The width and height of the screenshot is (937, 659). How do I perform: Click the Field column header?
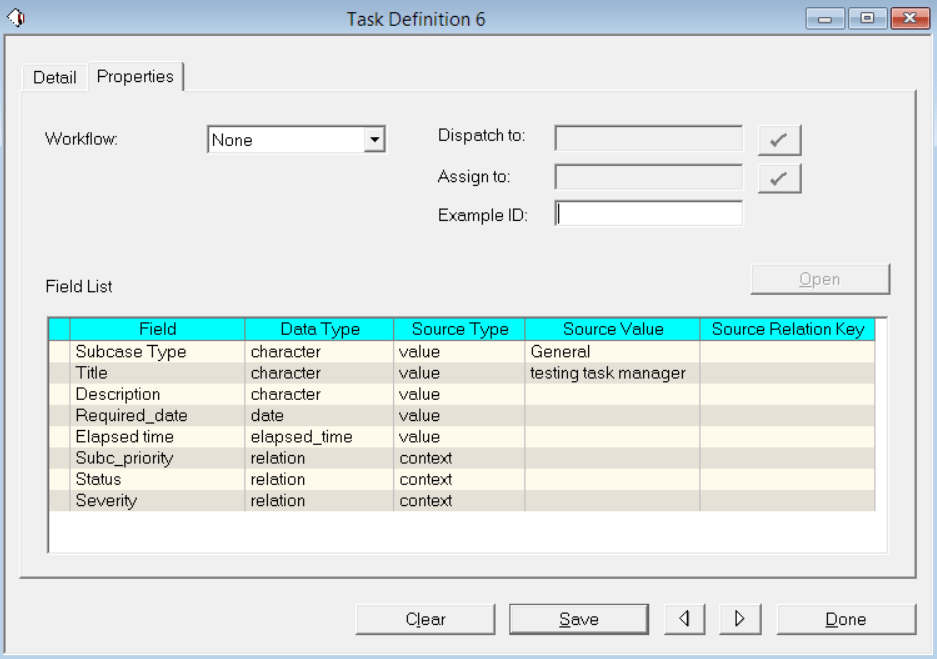coord(156,327)
